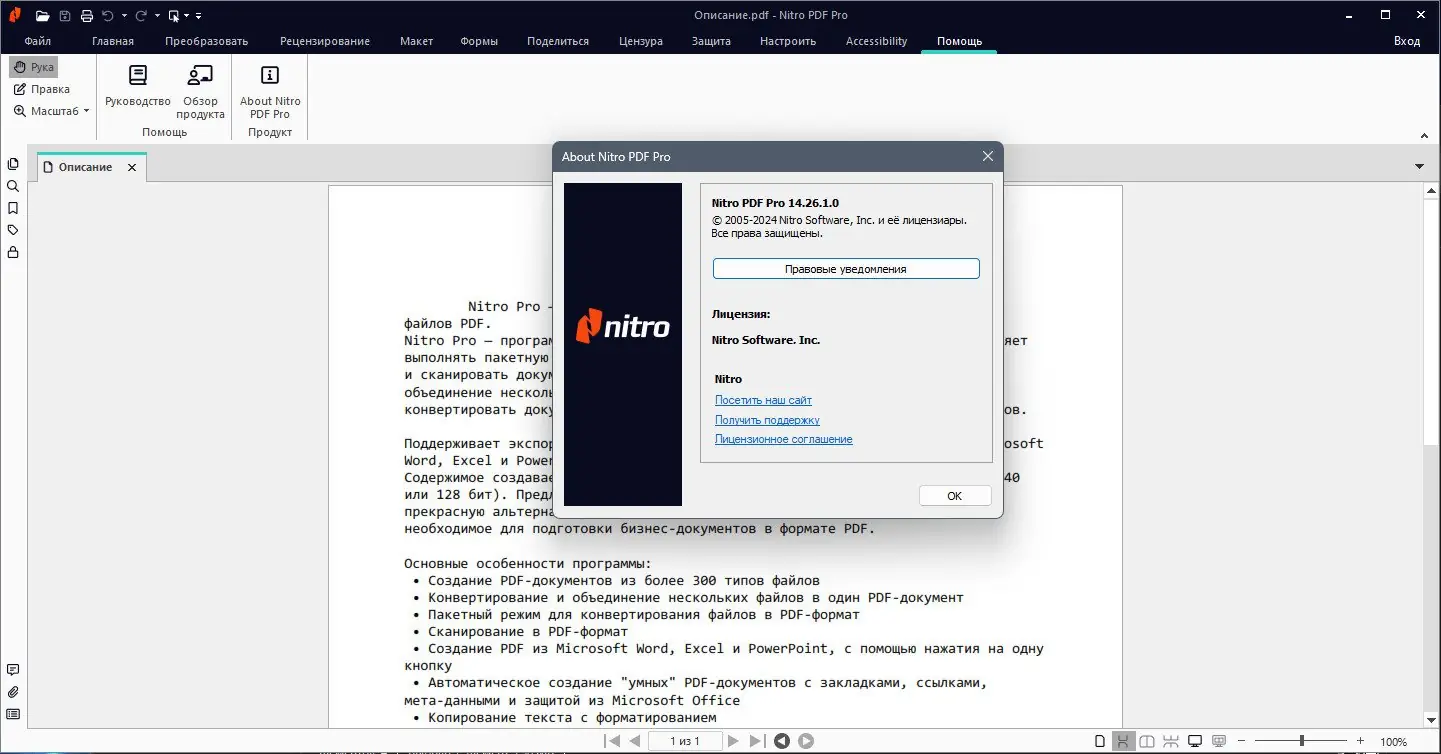Select the Рука hand tool
The image size is (1441, 754).
(34, 67)
